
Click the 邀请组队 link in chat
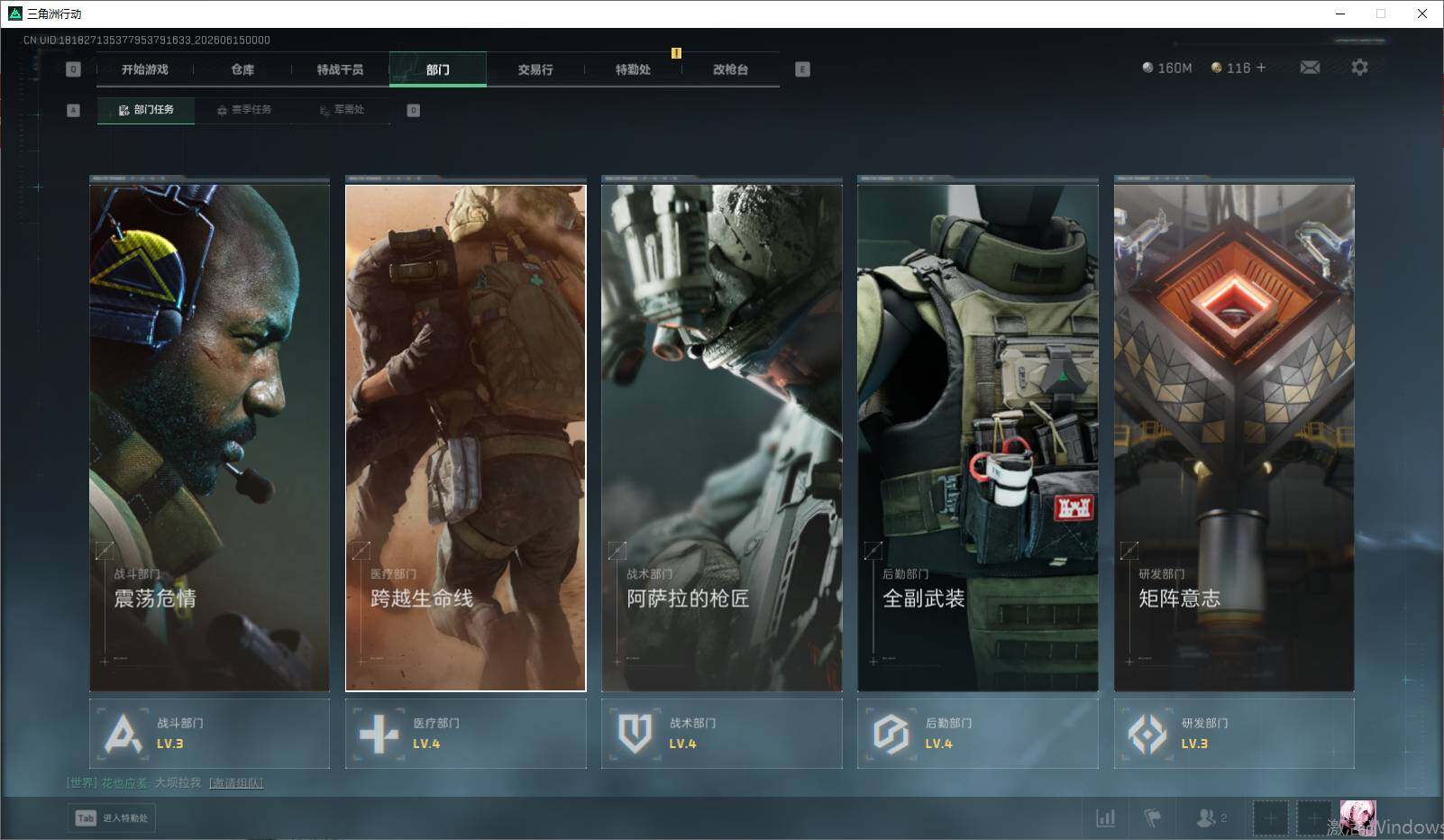tap(236, 783)
